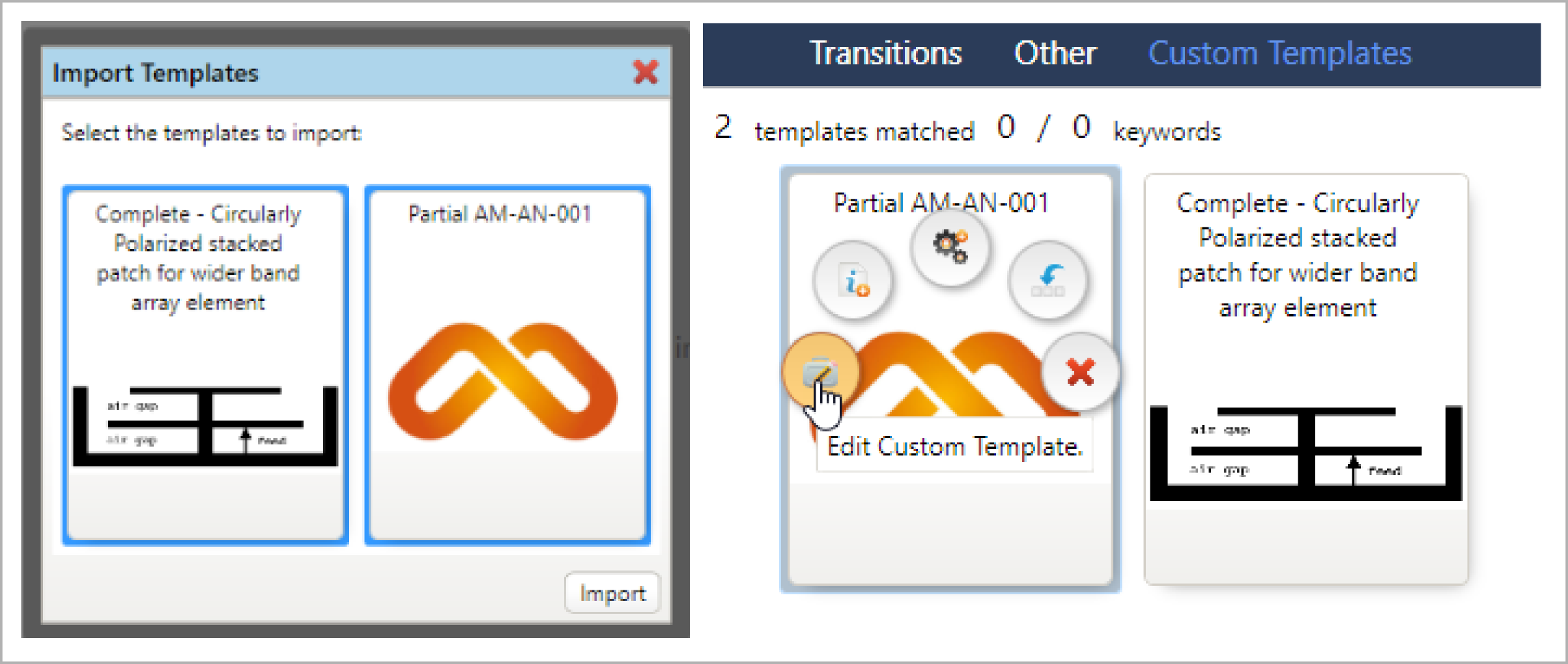Click the Import button

click(x=612, y=593)
